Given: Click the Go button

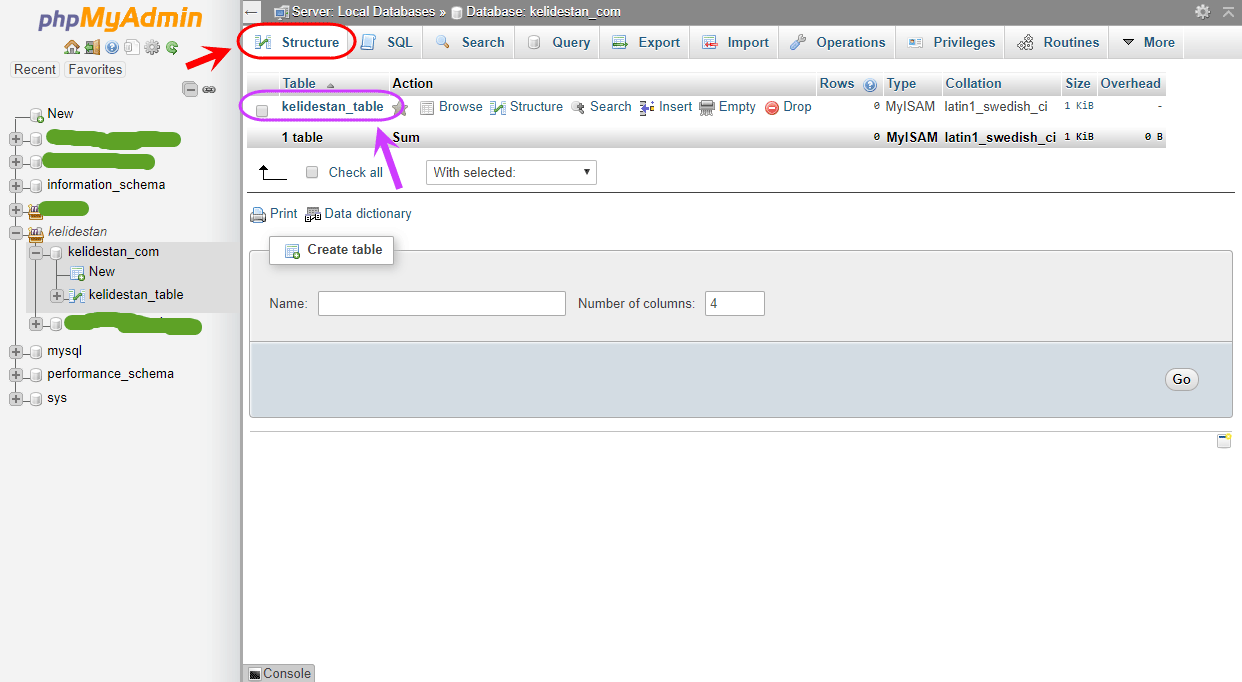Looking at the screenshot, I should click(x=1181, y=379).
